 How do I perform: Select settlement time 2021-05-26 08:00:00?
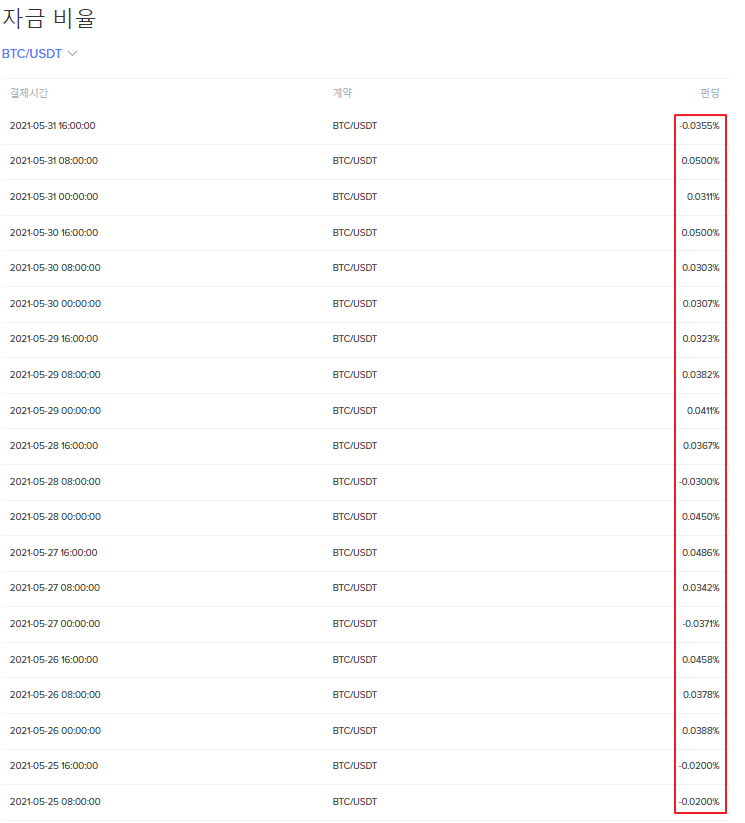tap(55, 694)
